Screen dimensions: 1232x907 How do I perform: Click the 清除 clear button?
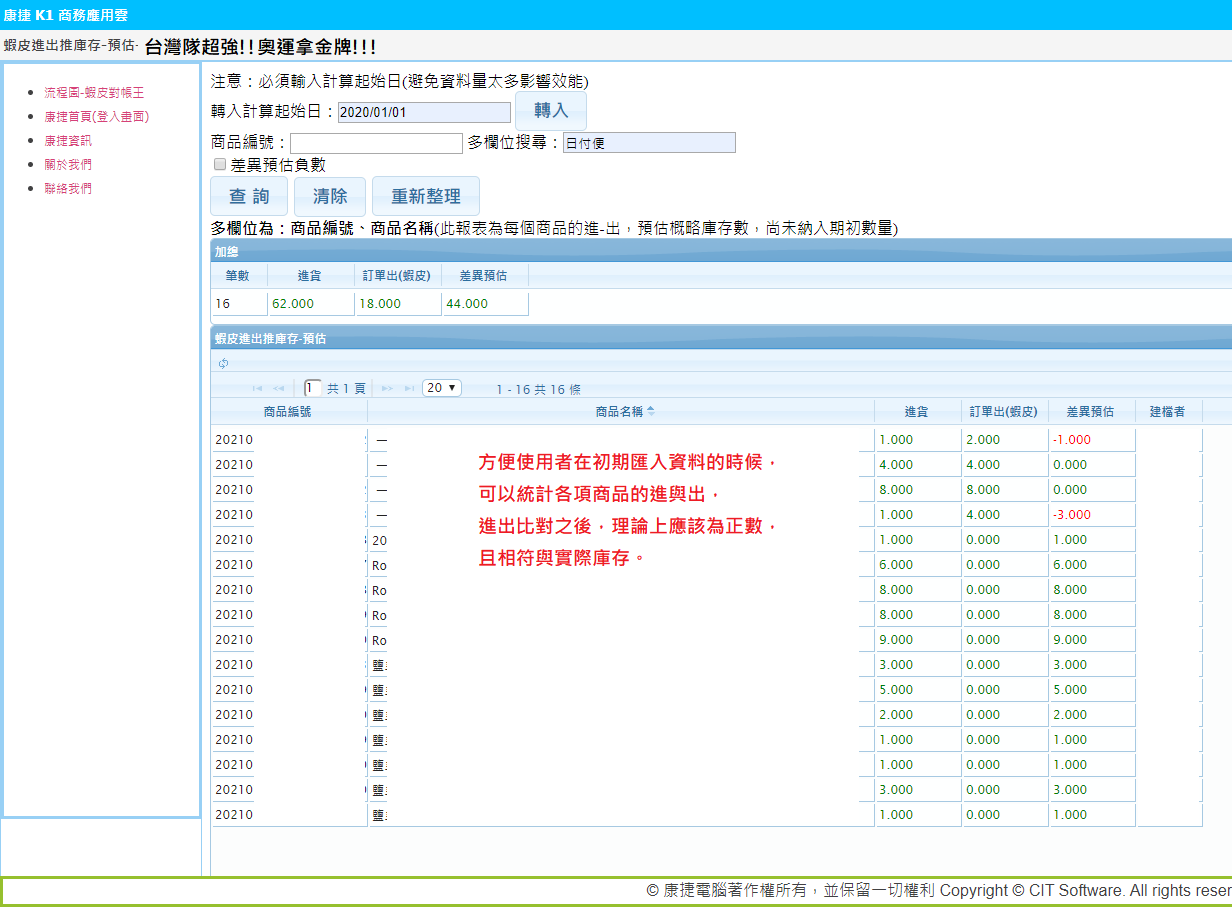[330, 196]
